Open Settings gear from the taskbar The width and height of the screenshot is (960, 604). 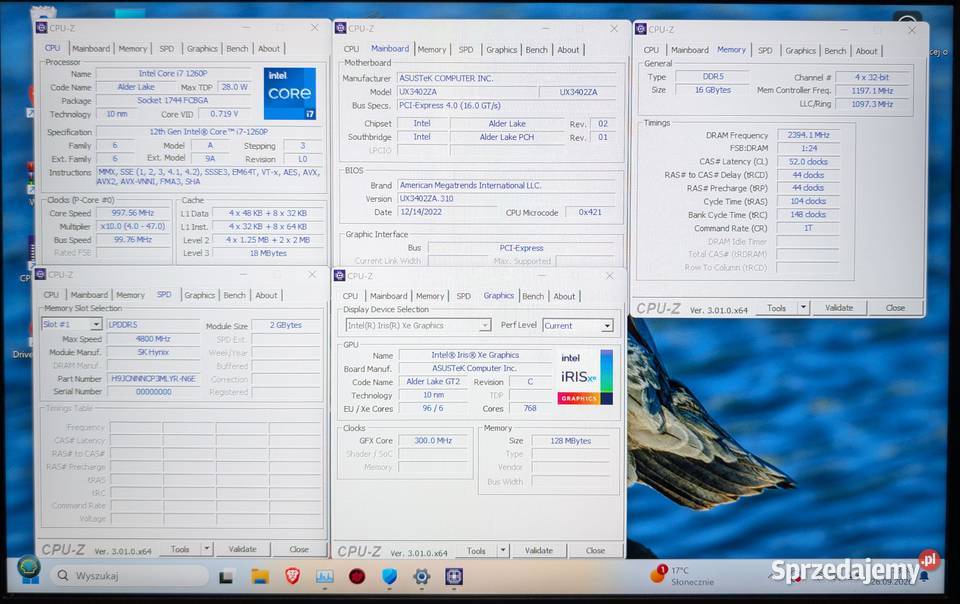(x=421, y=576)
